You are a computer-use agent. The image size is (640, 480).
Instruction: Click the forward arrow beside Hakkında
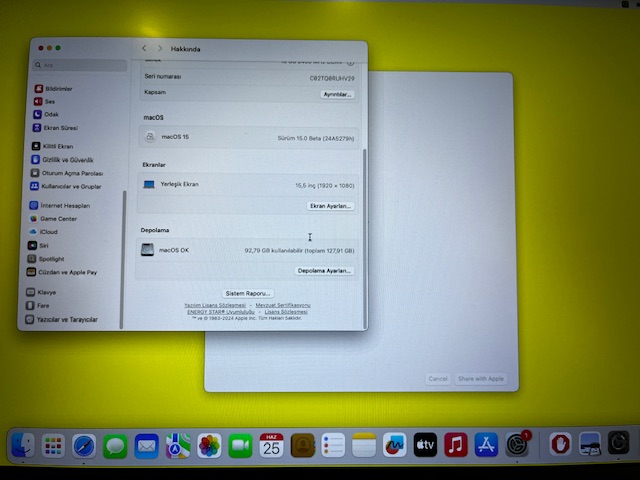(x=159, y=48)
